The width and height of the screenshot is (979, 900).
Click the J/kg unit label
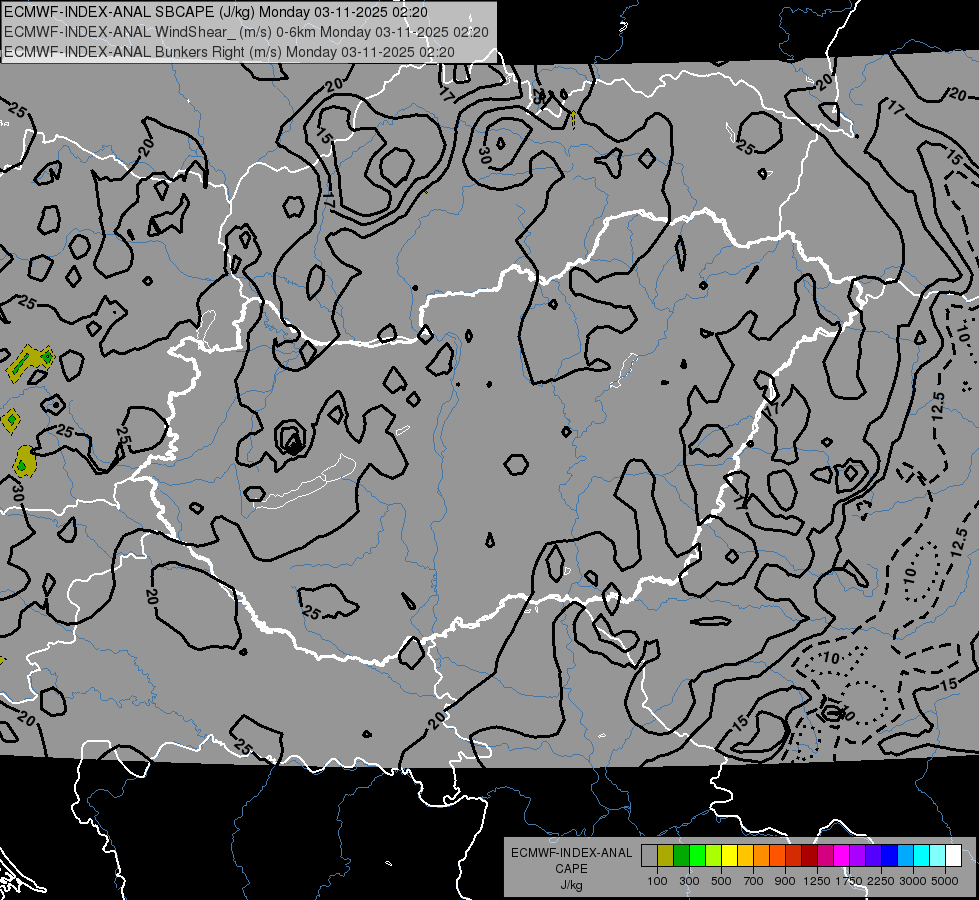point(571,885)
